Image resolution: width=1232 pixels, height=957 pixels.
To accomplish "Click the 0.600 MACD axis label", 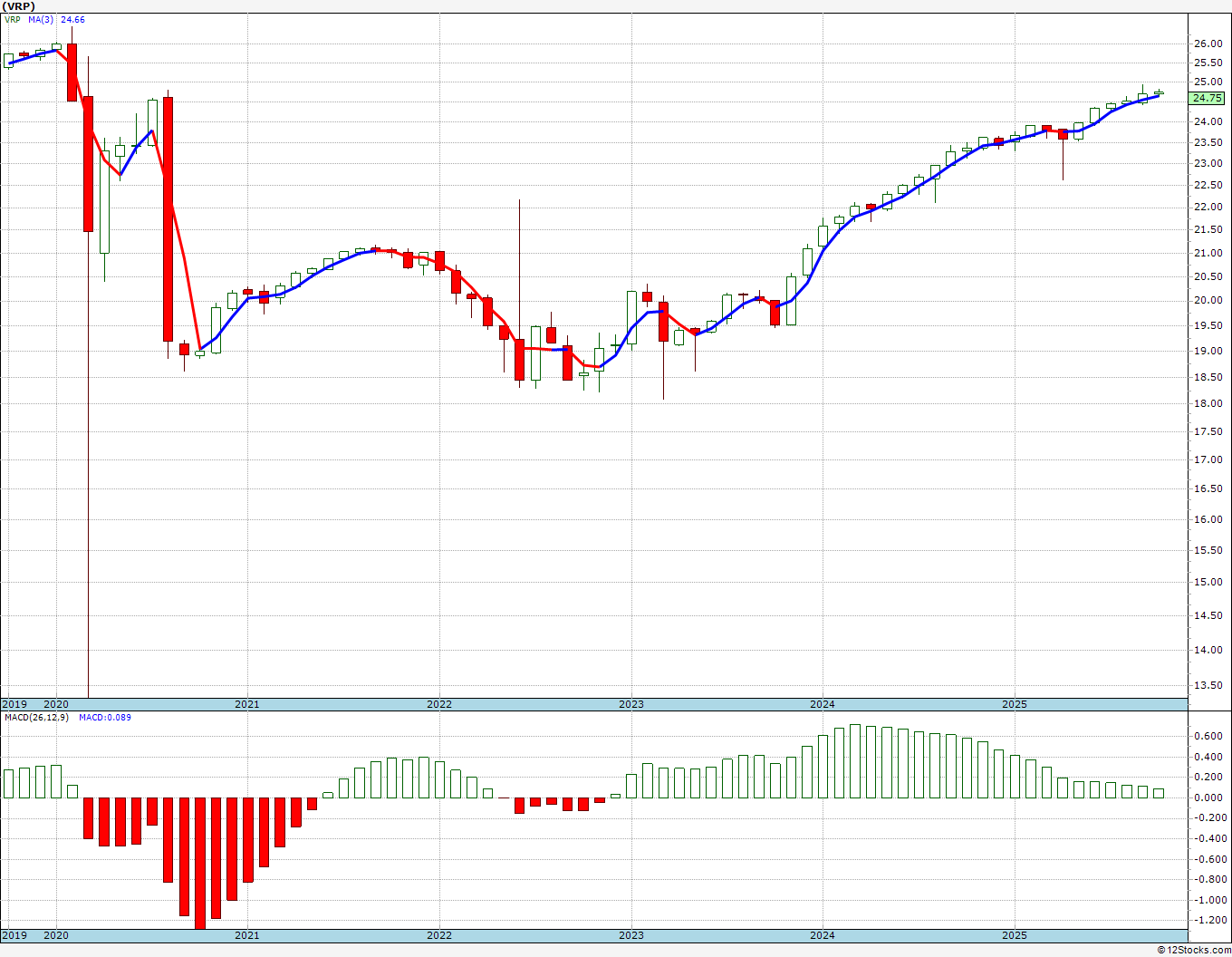I will 1207,735.
